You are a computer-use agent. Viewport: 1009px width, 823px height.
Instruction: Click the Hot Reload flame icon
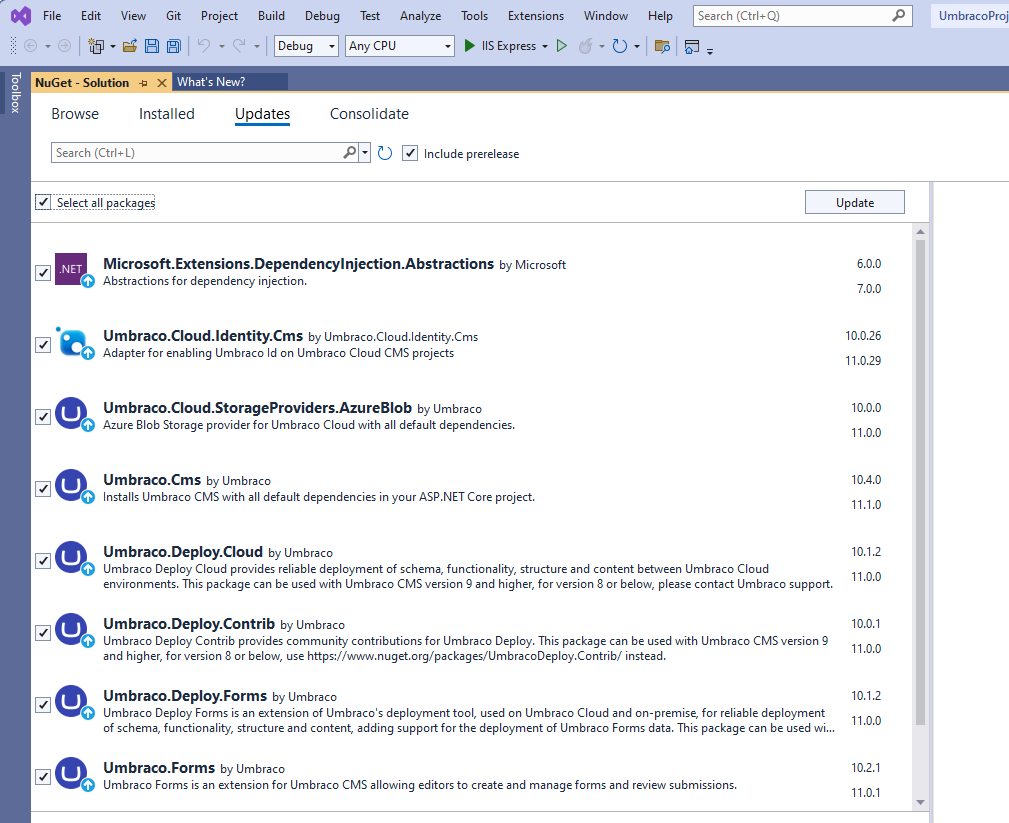coord(586,46)
